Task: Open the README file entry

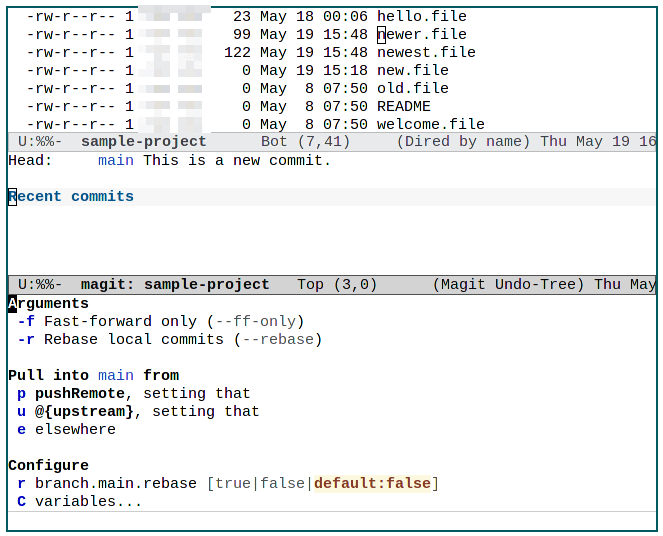Action: point(403,106)
